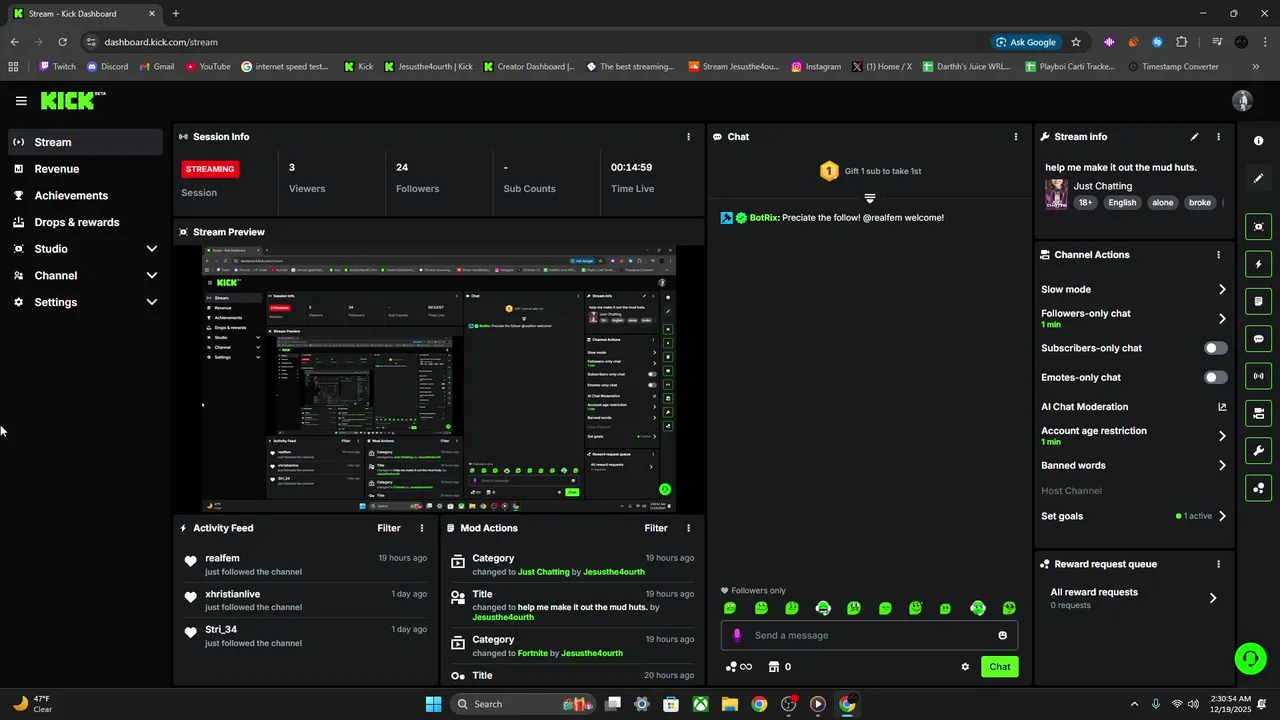Screen dimensions: 1280x720
Task: Select Stream in left sidebar
Action: 85,142
